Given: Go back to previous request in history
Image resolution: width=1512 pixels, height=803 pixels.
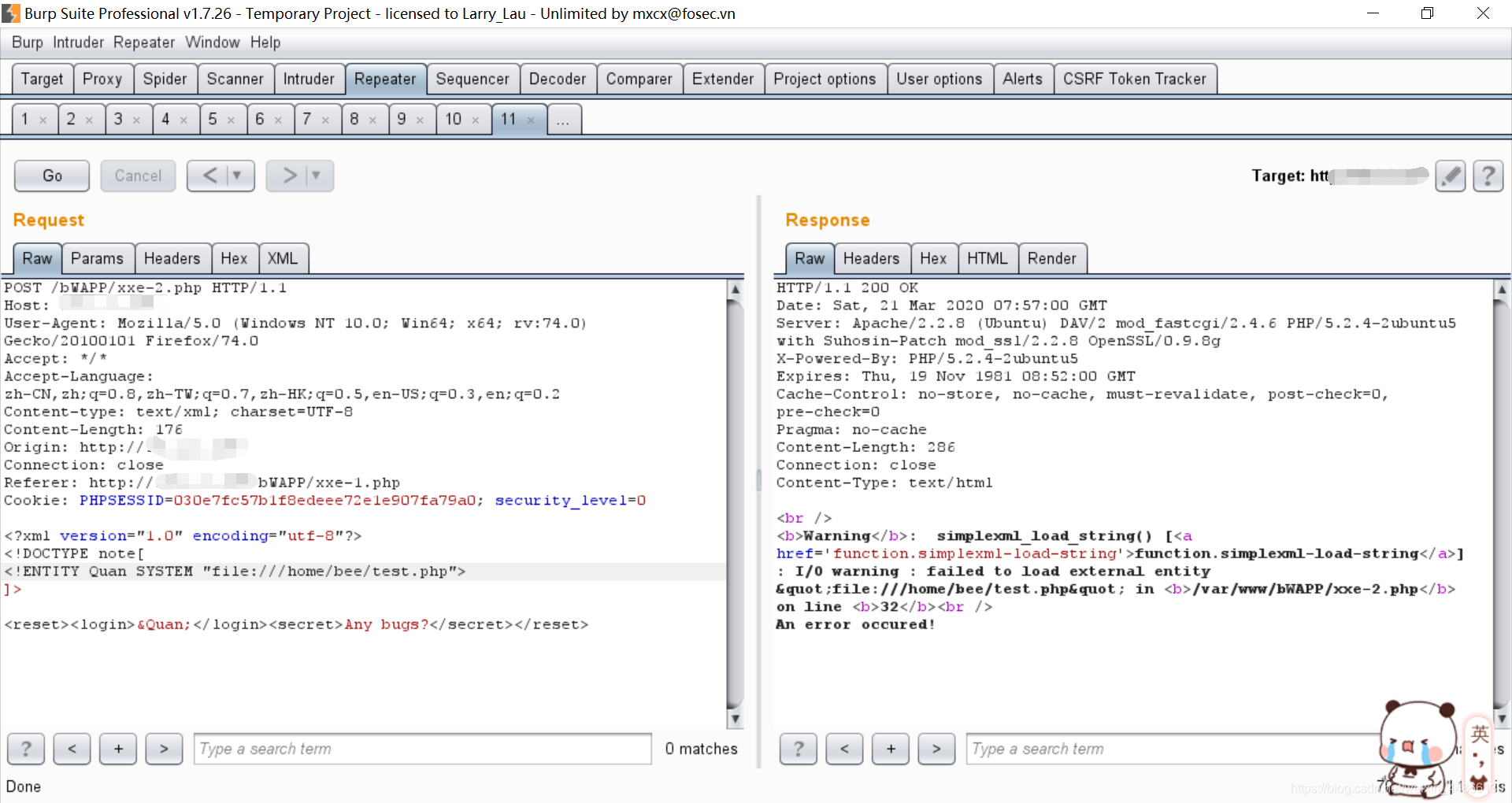Looking at the screenshot, I should [x=210, y=176].
